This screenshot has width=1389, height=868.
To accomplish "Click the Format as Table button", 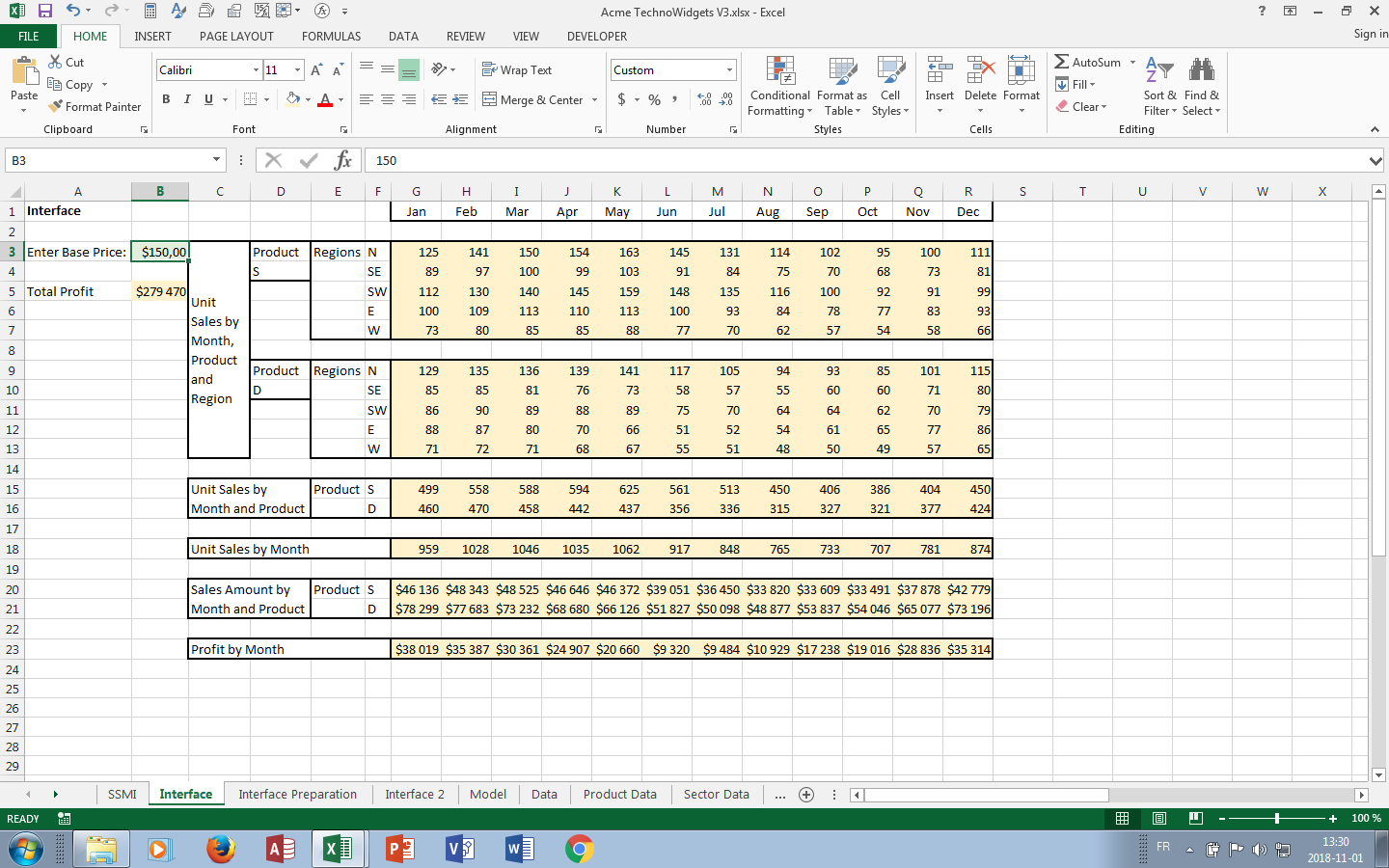I will [x=842, y=87].
